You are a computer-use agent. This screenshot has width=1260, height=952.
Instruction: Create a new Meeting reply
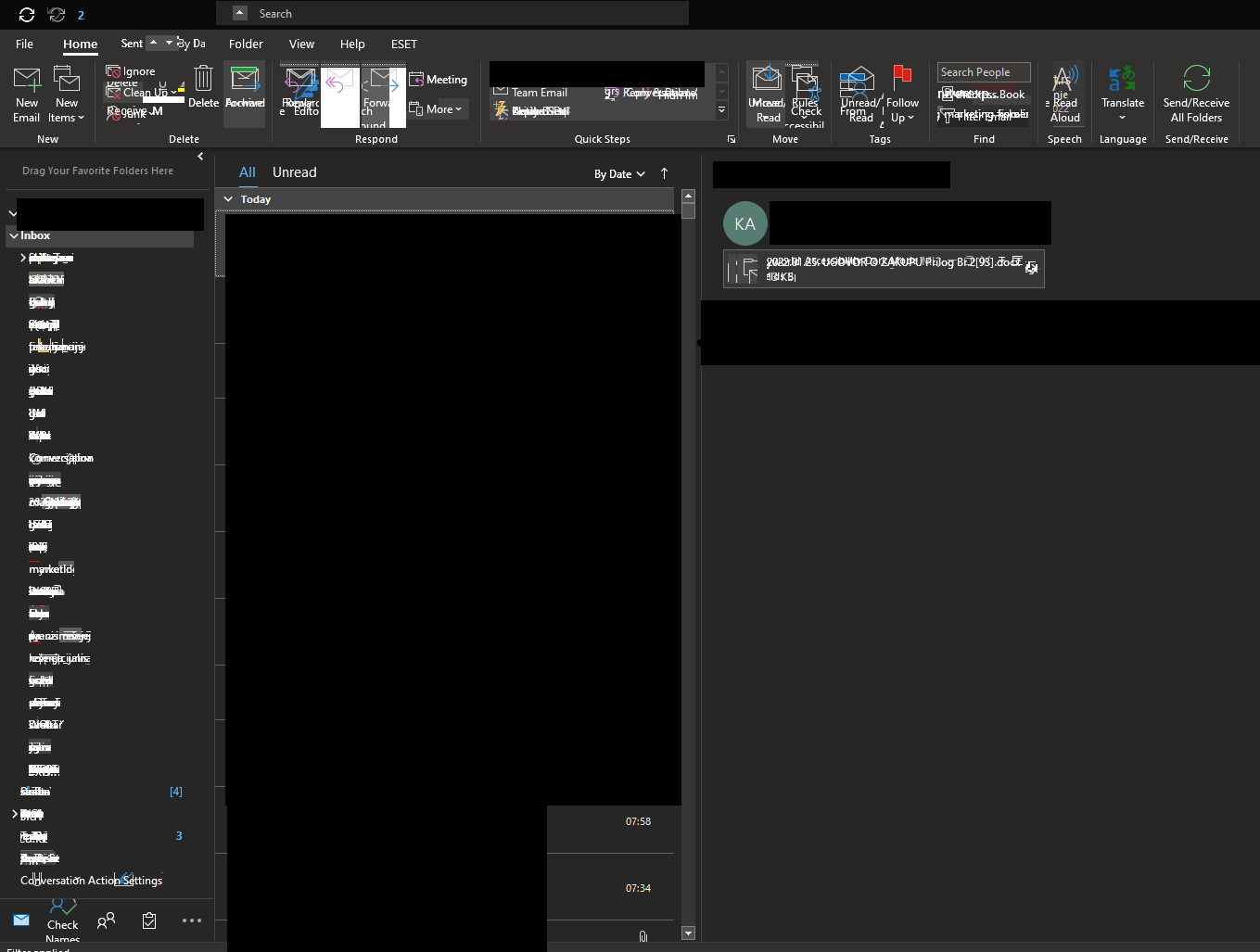(x=438, y=80)
